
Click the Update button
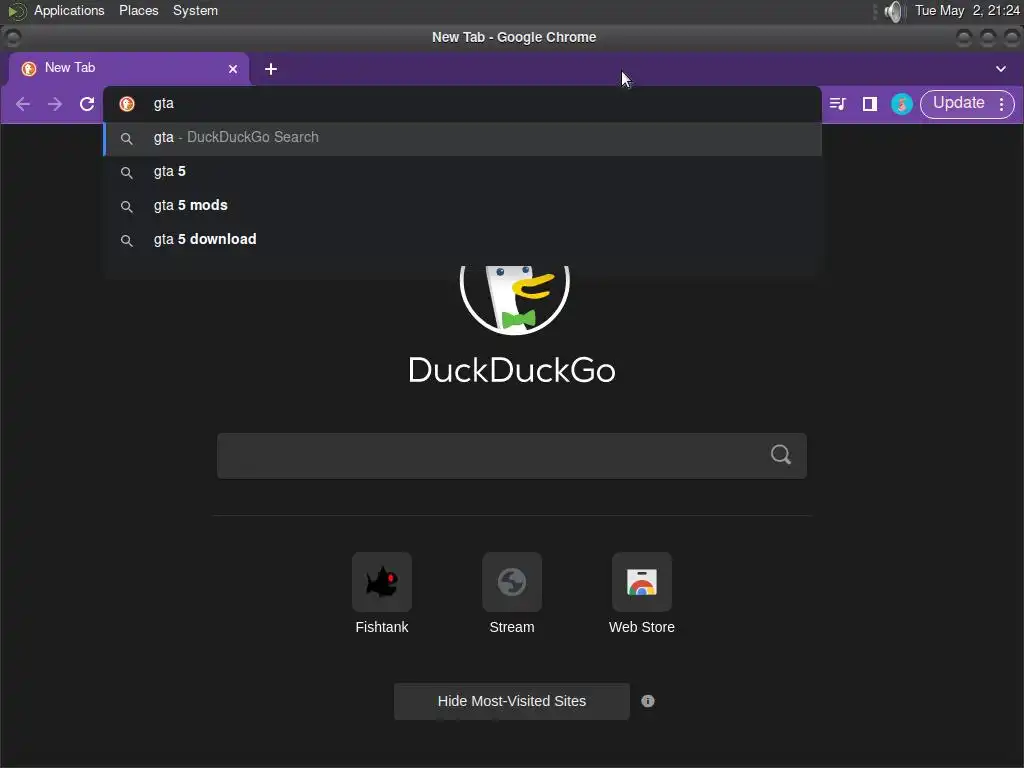click(958, 103)
